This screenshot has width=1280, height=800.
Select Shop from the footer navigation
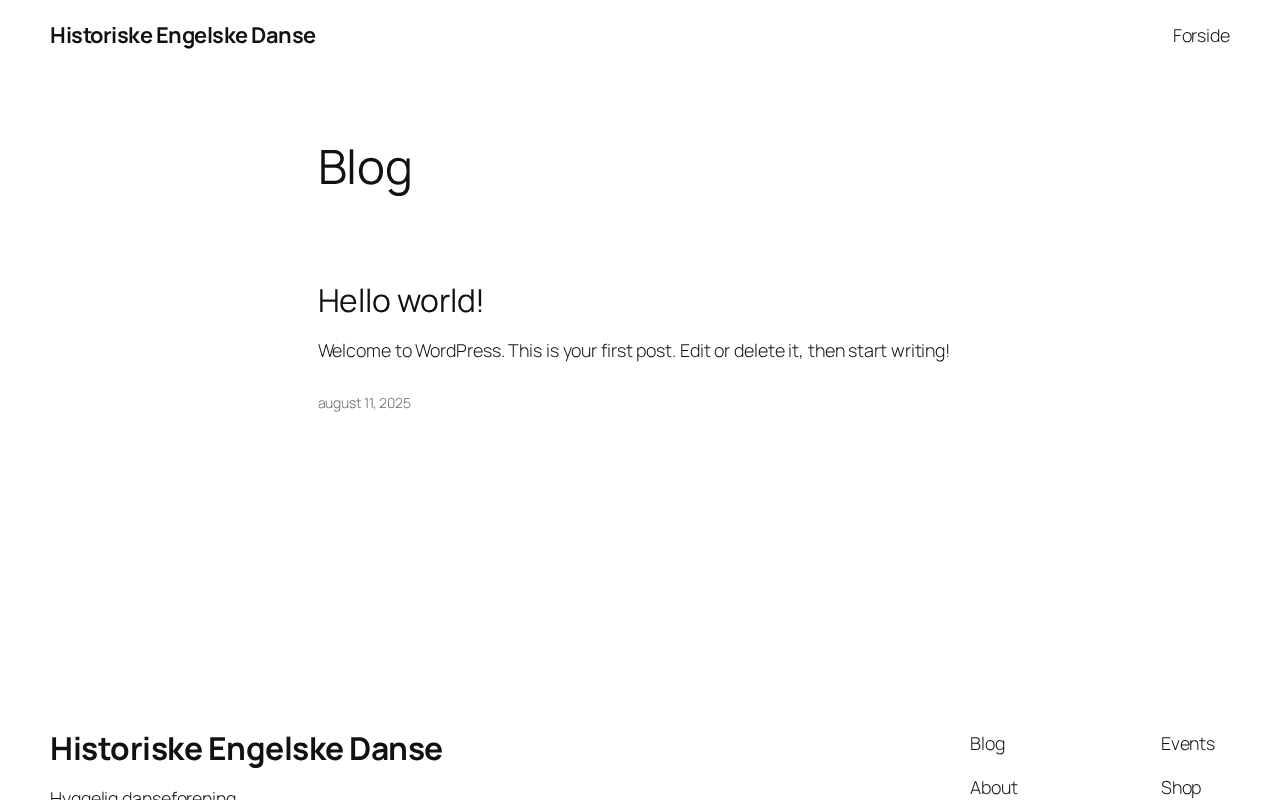pyautogui.click(x=1181, y=788)
